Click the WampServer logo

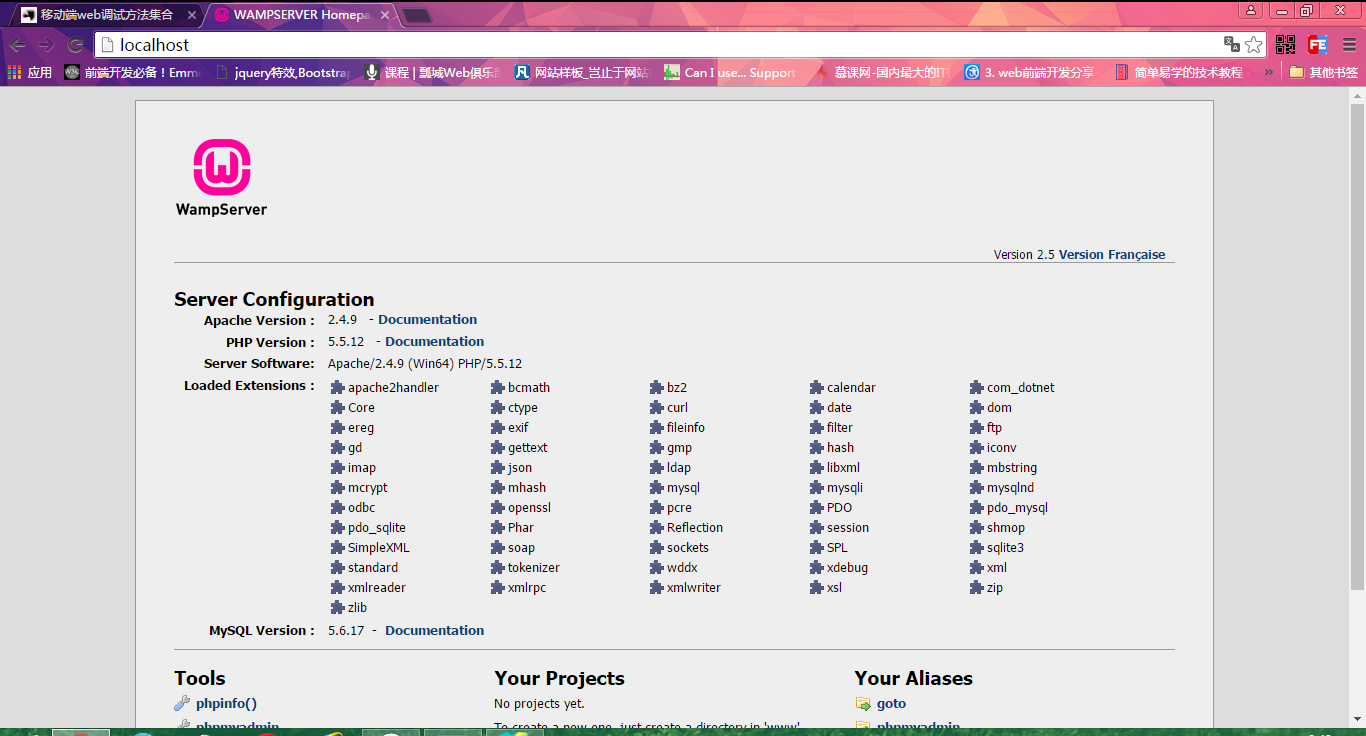click(x=221, y=177)
